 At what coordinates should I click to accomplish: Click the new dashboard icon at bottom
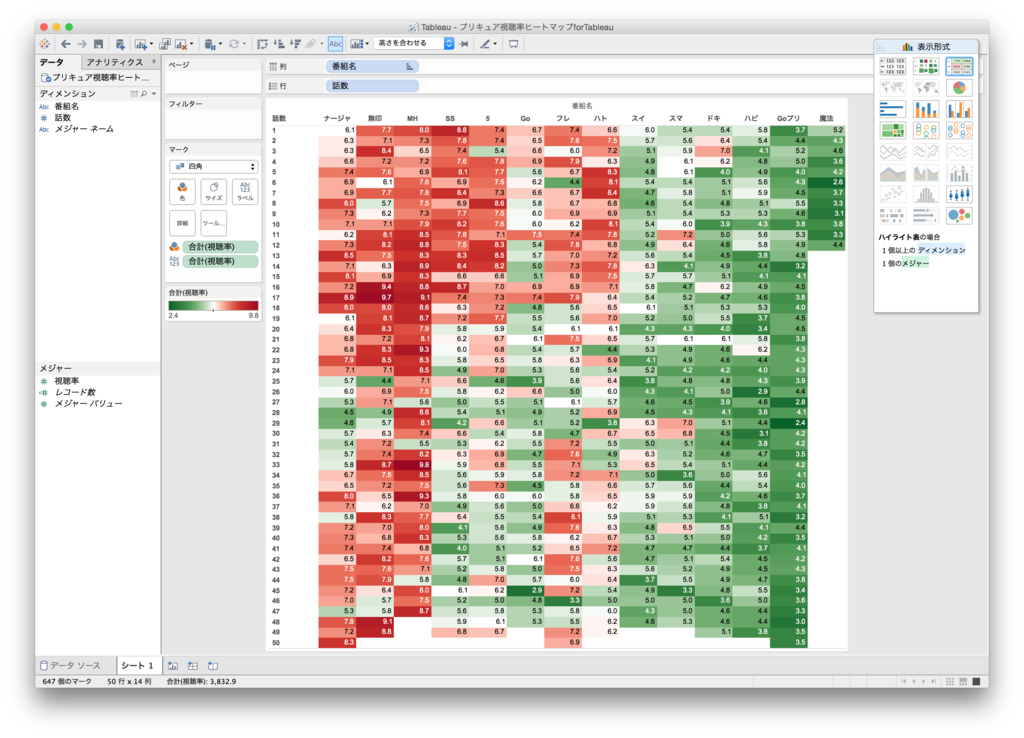(x=193, y=666)
